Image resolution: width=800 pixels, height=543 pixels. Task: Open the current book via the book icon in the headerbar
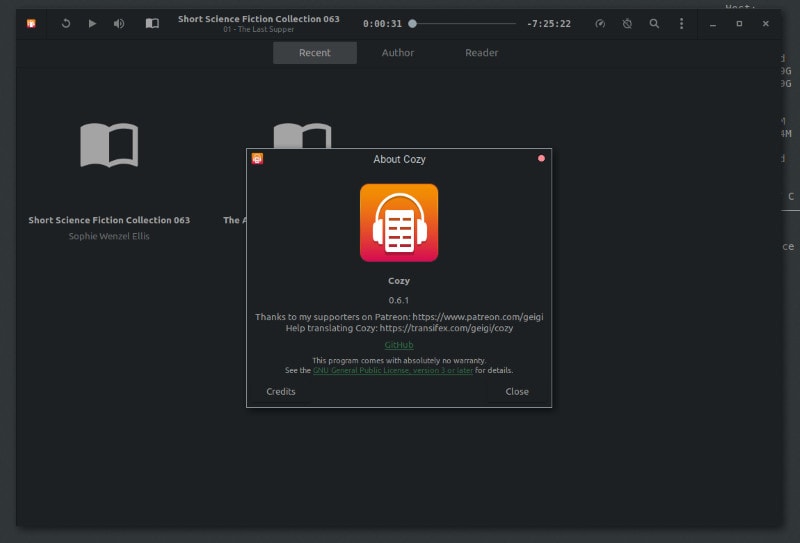(x=152, y=23)
